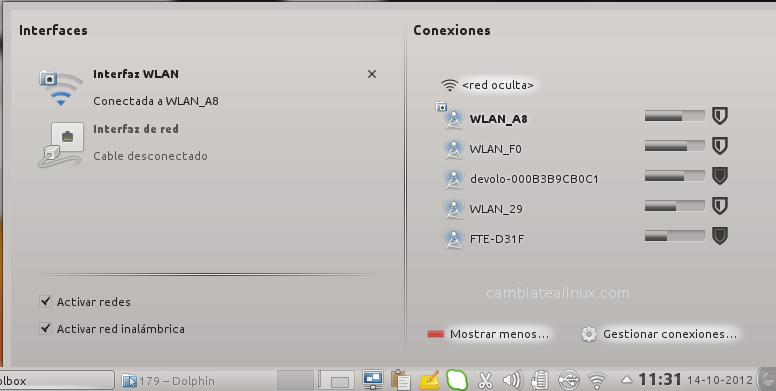The height and width of the screenshot is (391, 776).
Task: Select the WLAN_29 network
Action: [496, 209]
